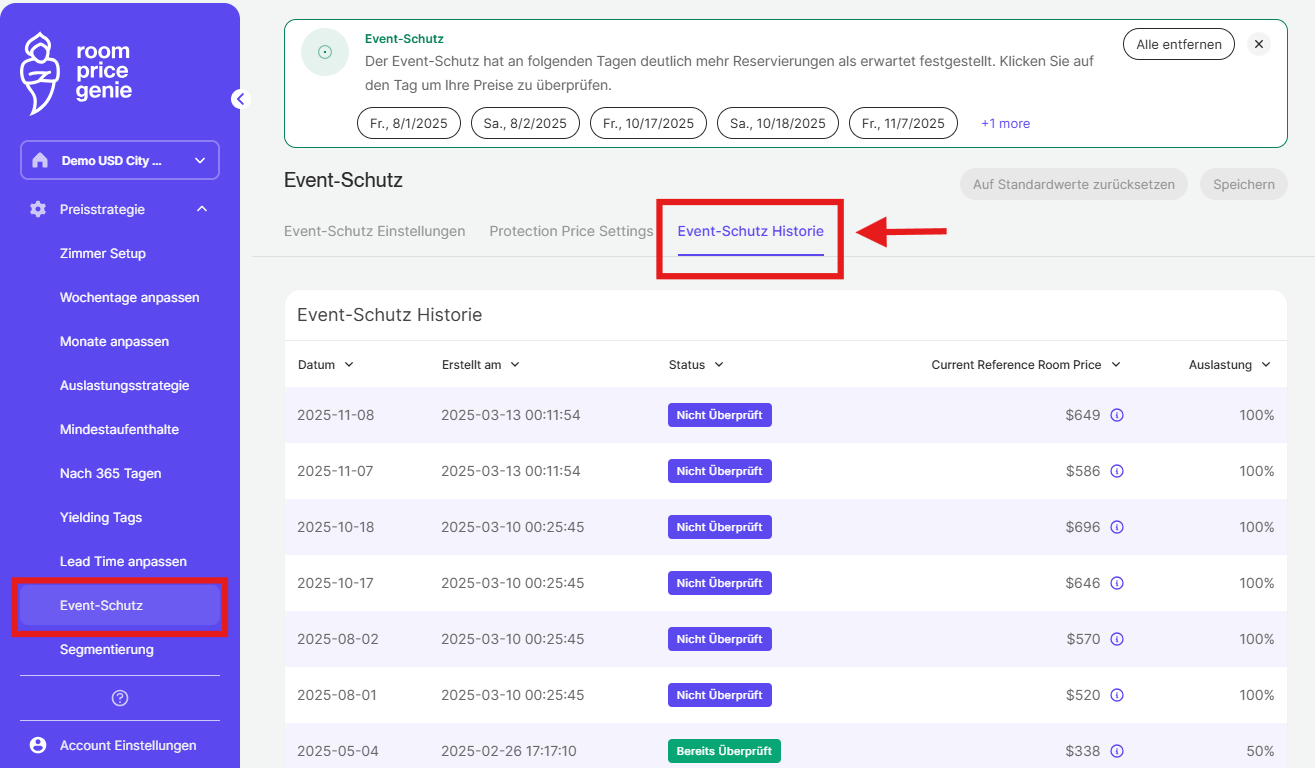Click info icon next to $586 price
Image resolution: width=1315 pixels, height=768 pixels.
1117,471
